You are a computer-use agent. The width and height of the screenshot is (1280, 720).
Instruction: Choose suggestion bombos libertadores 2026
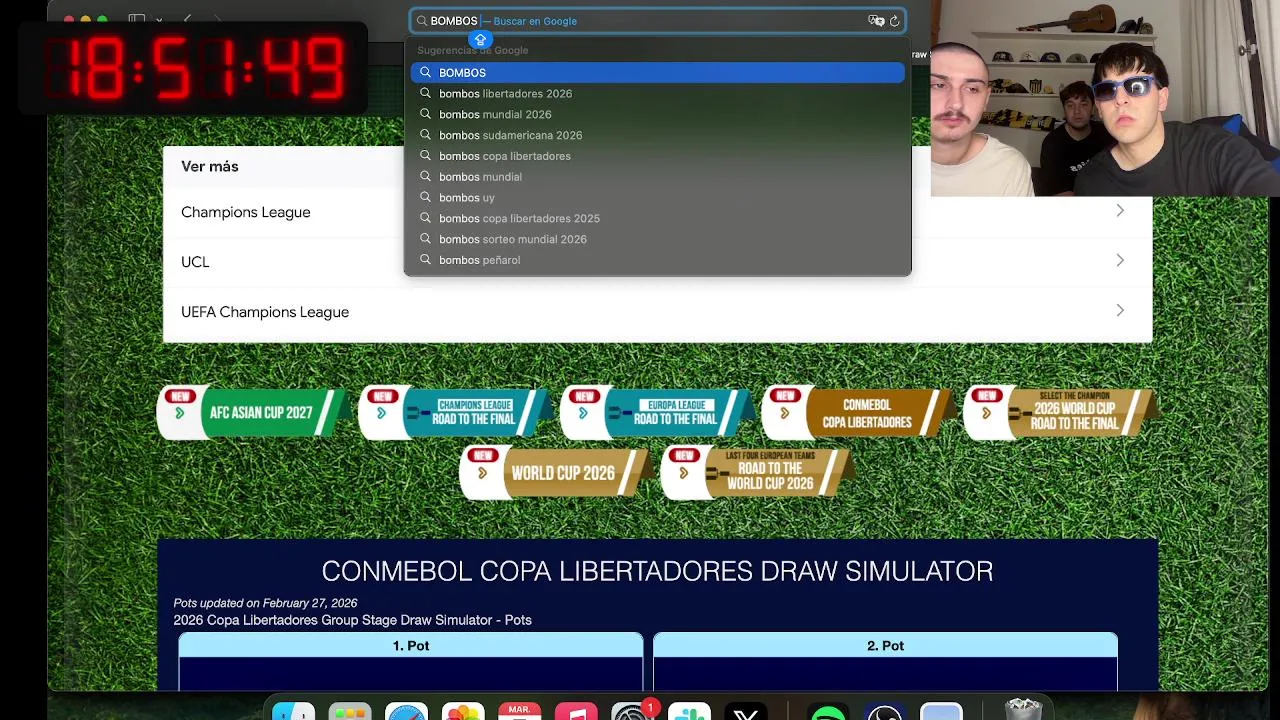tap(658, 93)
